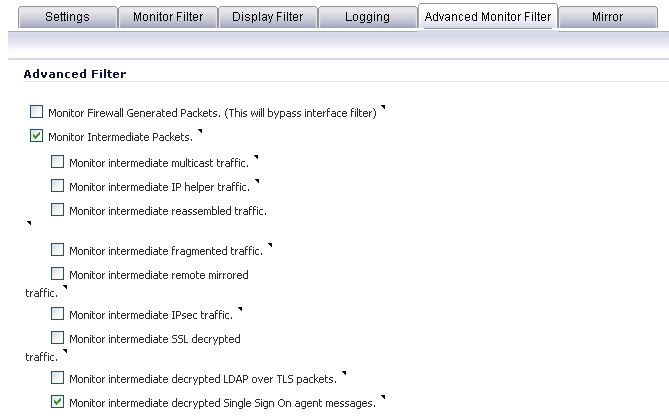
Task: Check decrypted LDAP over TLS packets box
Action: click(x=58, y=378)
